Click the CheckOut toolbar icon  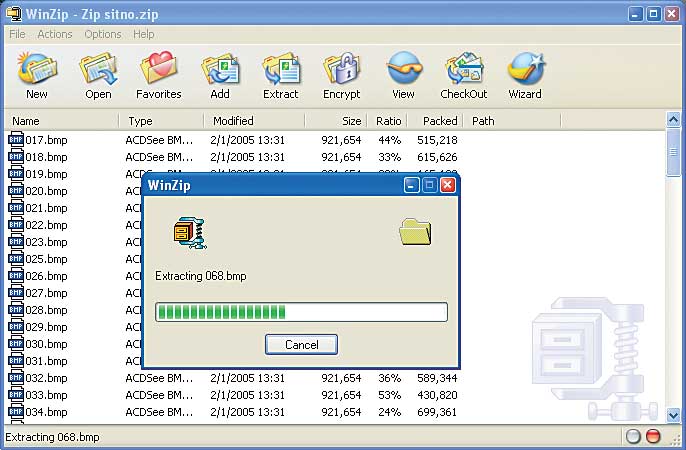[x=464, y=68]
